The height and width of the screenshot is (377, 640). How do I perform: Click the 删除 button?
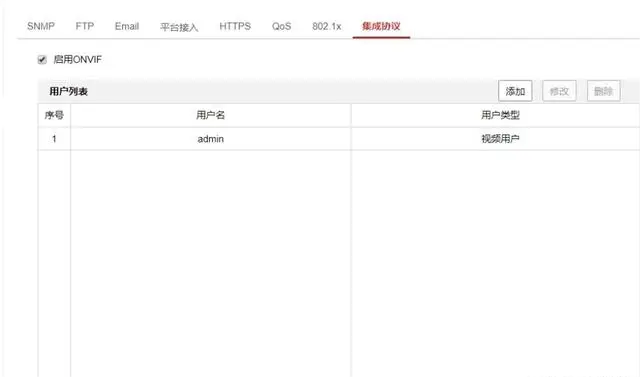[604, 91]
